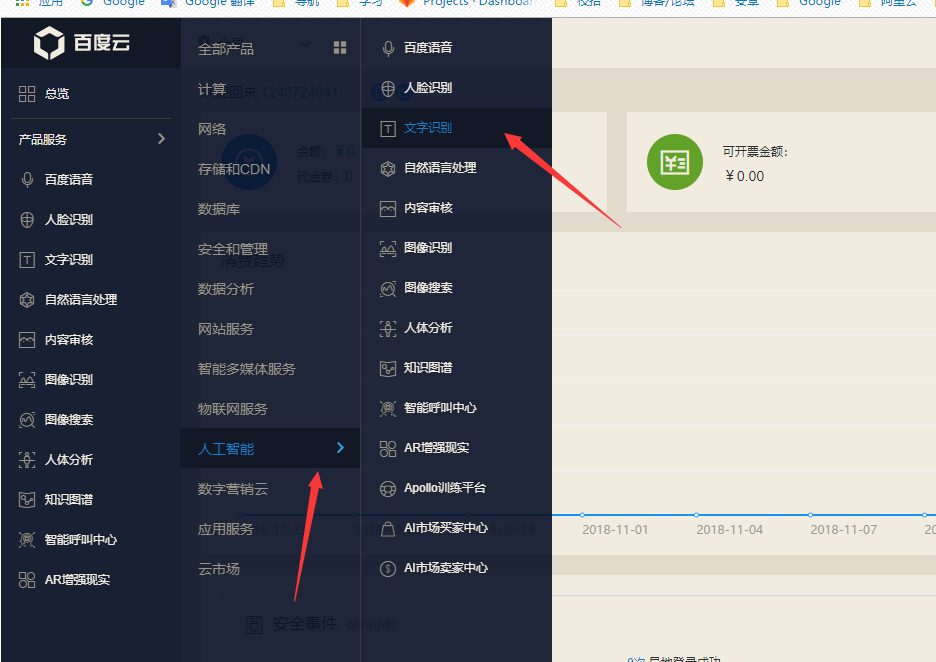Click the icon beside left sidebar 智能呼叫中心
The height and width of the screenshot is (662, 936).
[x=27, y=540]
